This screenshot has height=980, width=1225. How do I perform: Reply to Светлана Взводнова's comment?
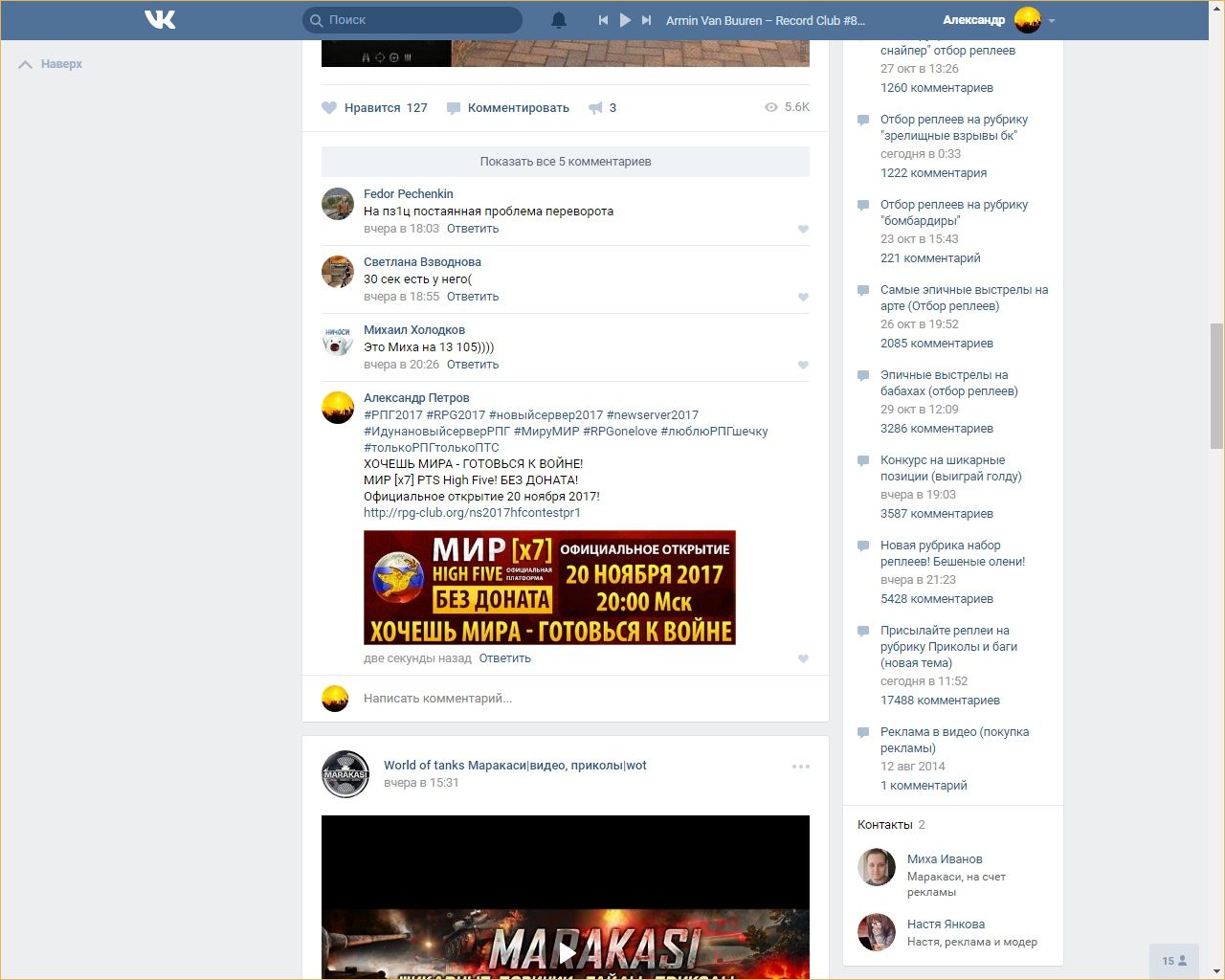coord(473,297)
